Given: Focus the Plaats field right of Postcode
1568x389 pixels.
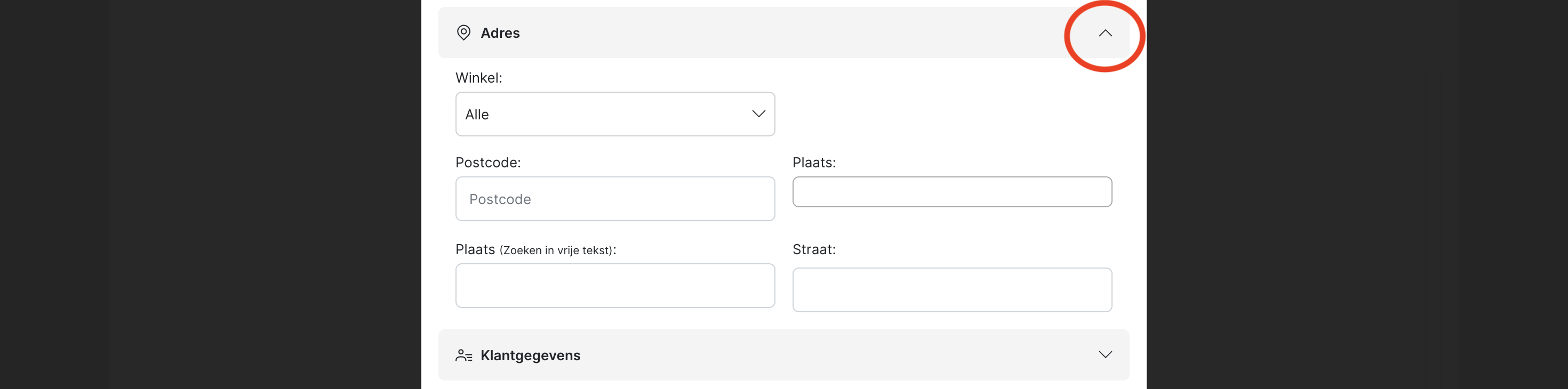Looking at the screenshot, I should click(x=951, y=192).
